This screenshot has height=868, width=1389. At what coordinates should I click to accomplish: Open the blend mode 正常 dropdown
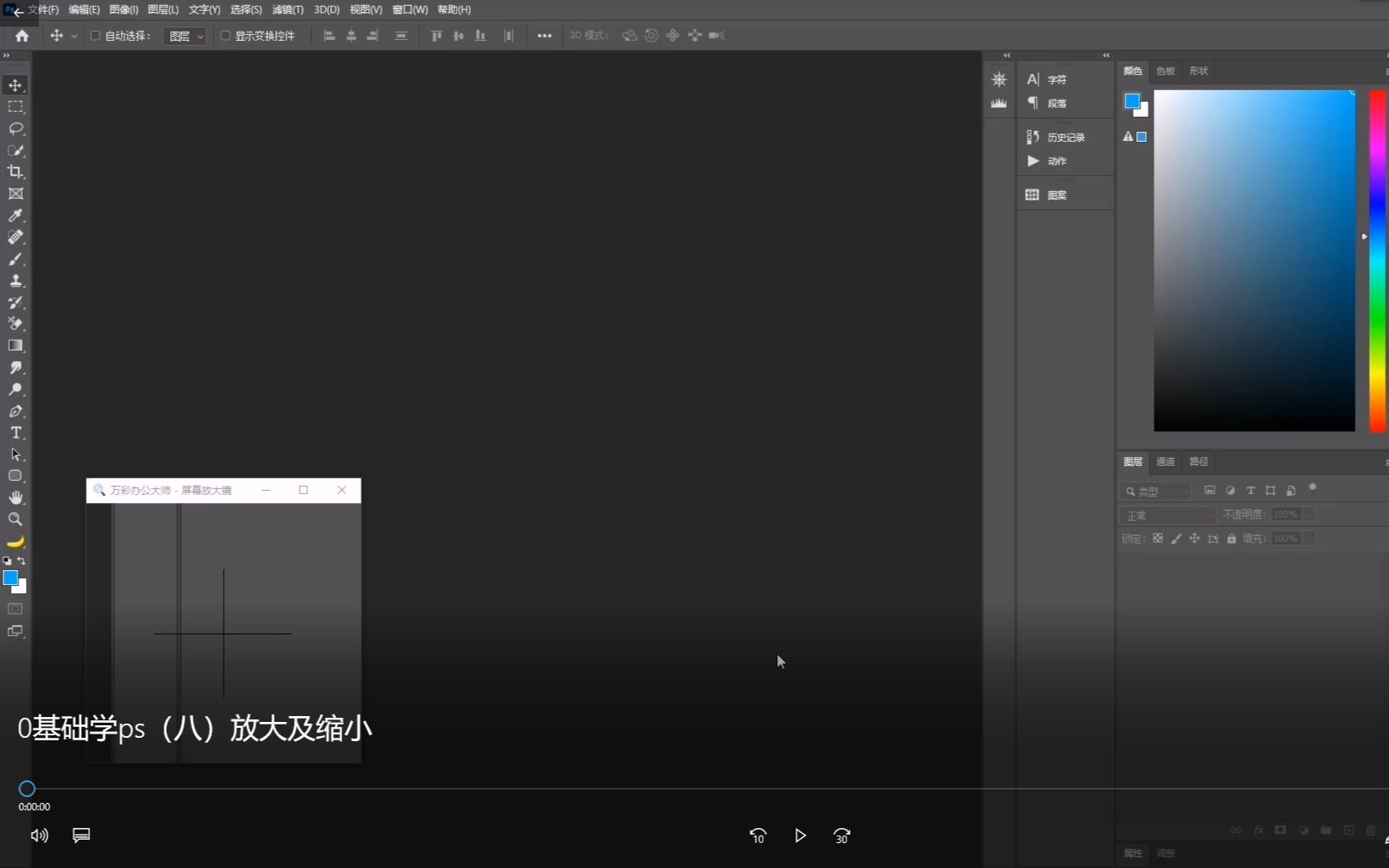pos(1168,515)
